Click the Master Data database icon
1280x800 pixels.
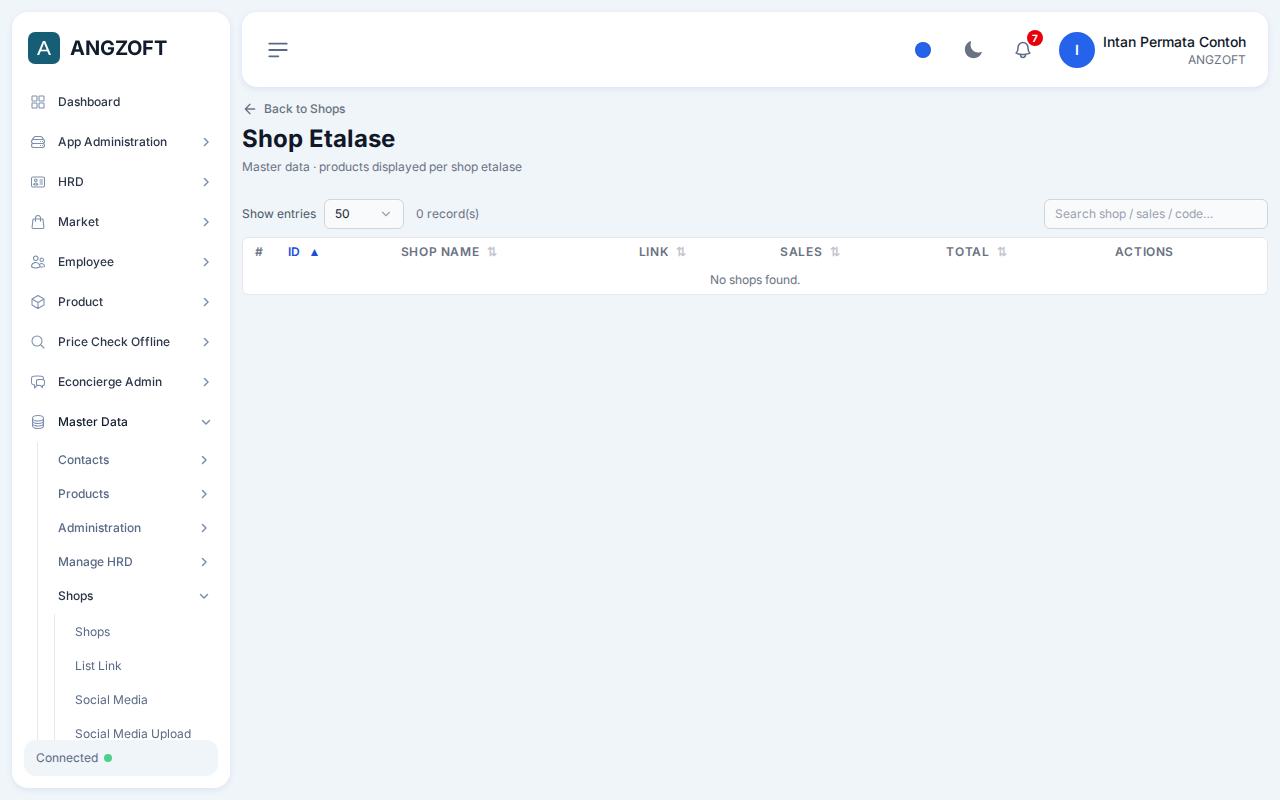point(38,422)
